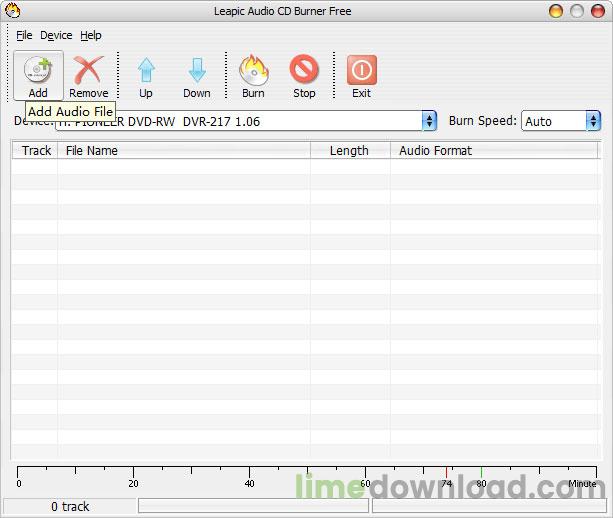Expand the Device drive dropdown
The width and height of the screenshot is (613, 518).
[x=429, y=121]
